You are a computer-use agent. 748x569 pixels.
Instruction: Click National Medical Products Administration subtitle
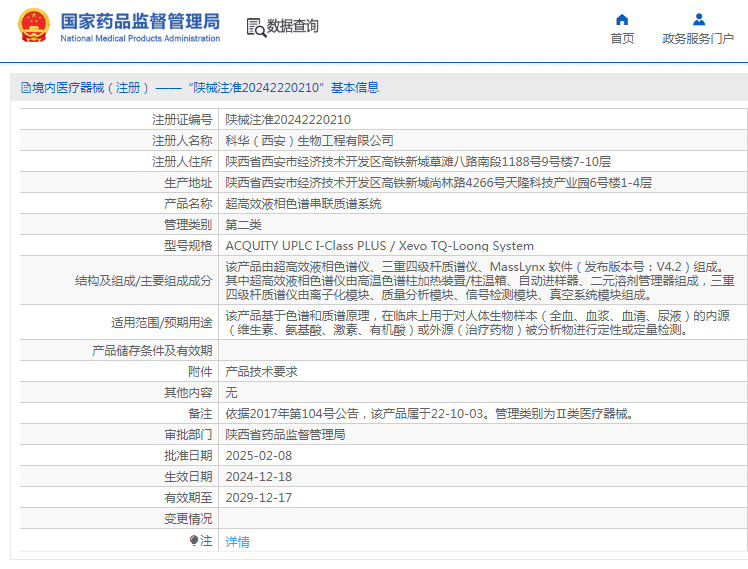click(140, 38)
